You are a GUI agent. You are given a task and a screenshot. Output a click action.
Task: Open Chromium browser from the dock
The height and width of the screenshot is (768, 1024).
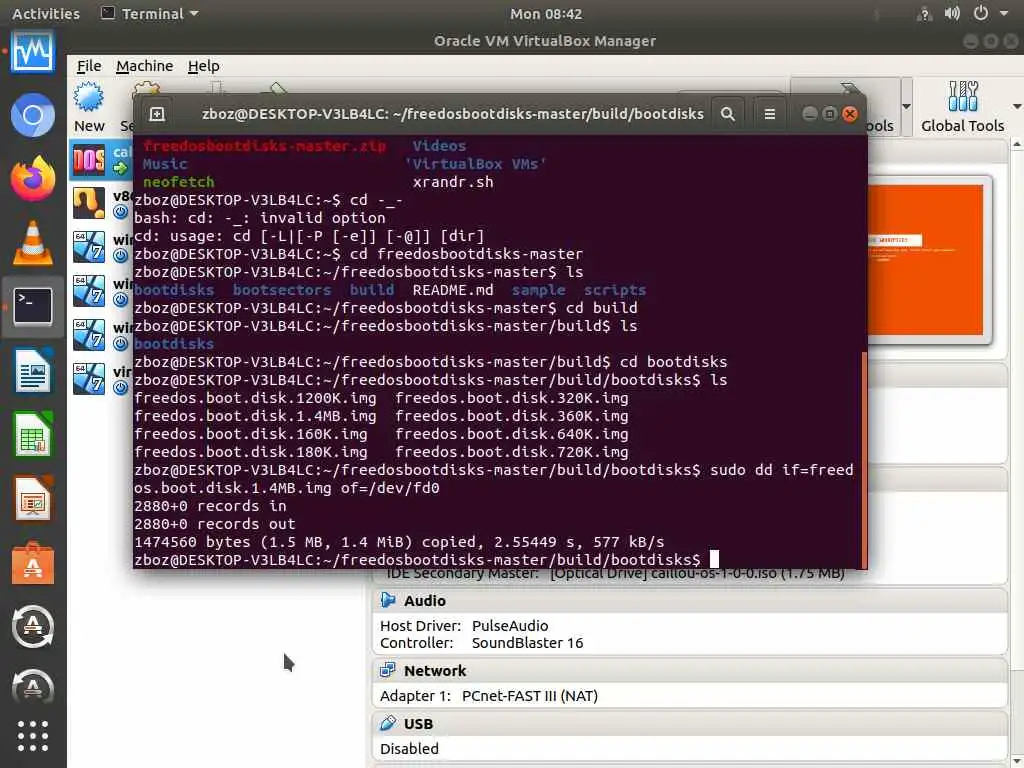pyautogui.click(x=33, y=116)
